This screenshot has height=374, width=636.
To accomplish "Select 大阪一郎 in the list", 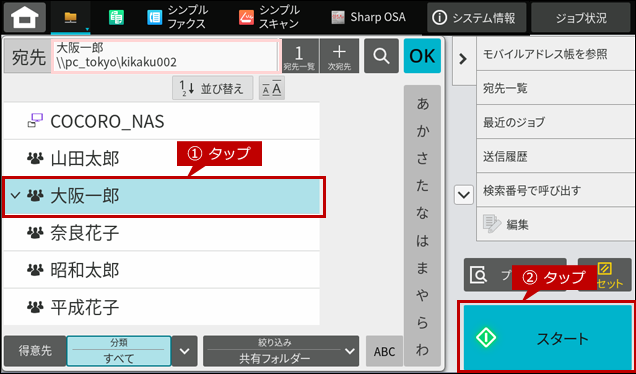I will pos(162,196).
